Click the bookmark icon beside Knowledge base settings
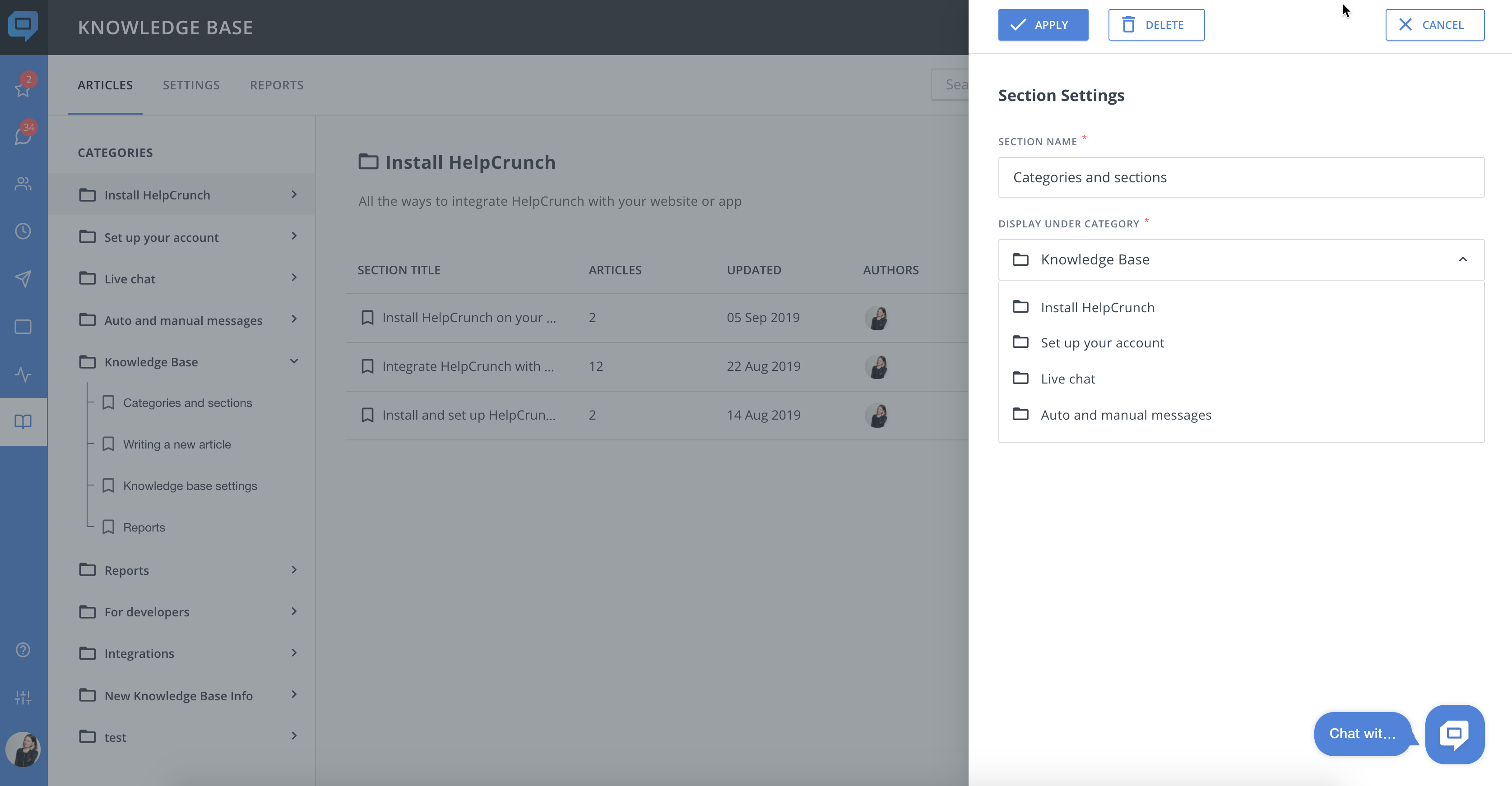This screenshot has width=1512, height=786. [109, 485]
